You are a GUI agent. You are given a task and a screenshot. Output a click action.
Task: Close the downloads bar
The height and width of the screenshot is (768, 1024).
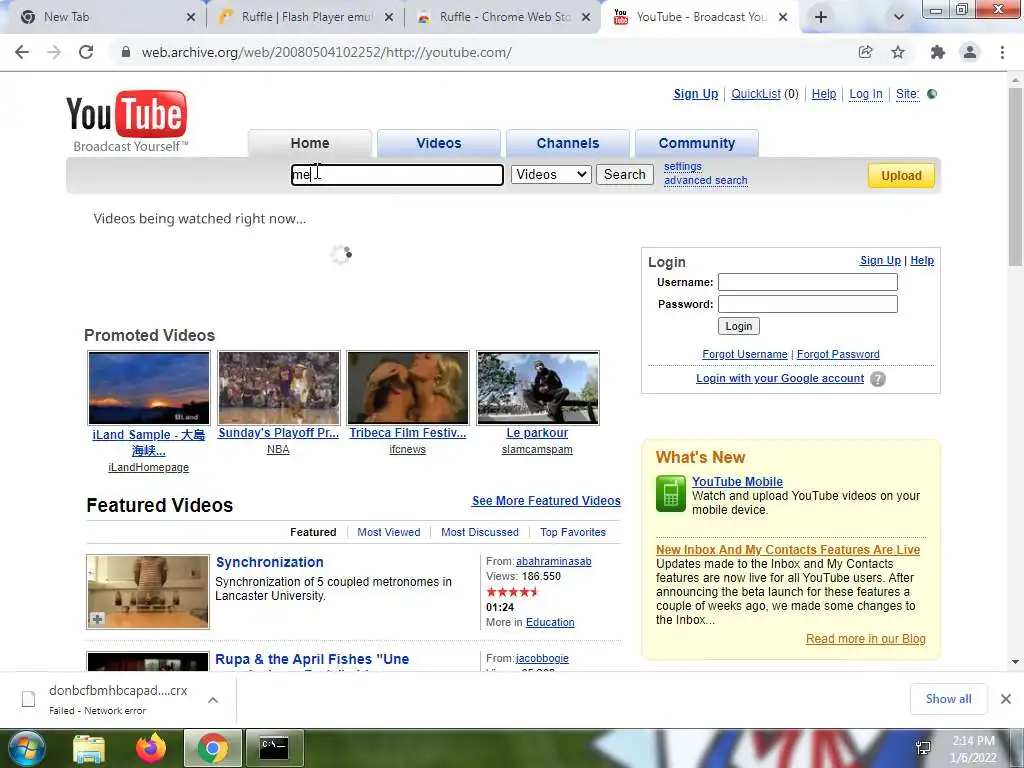[x=1006, y=699]
